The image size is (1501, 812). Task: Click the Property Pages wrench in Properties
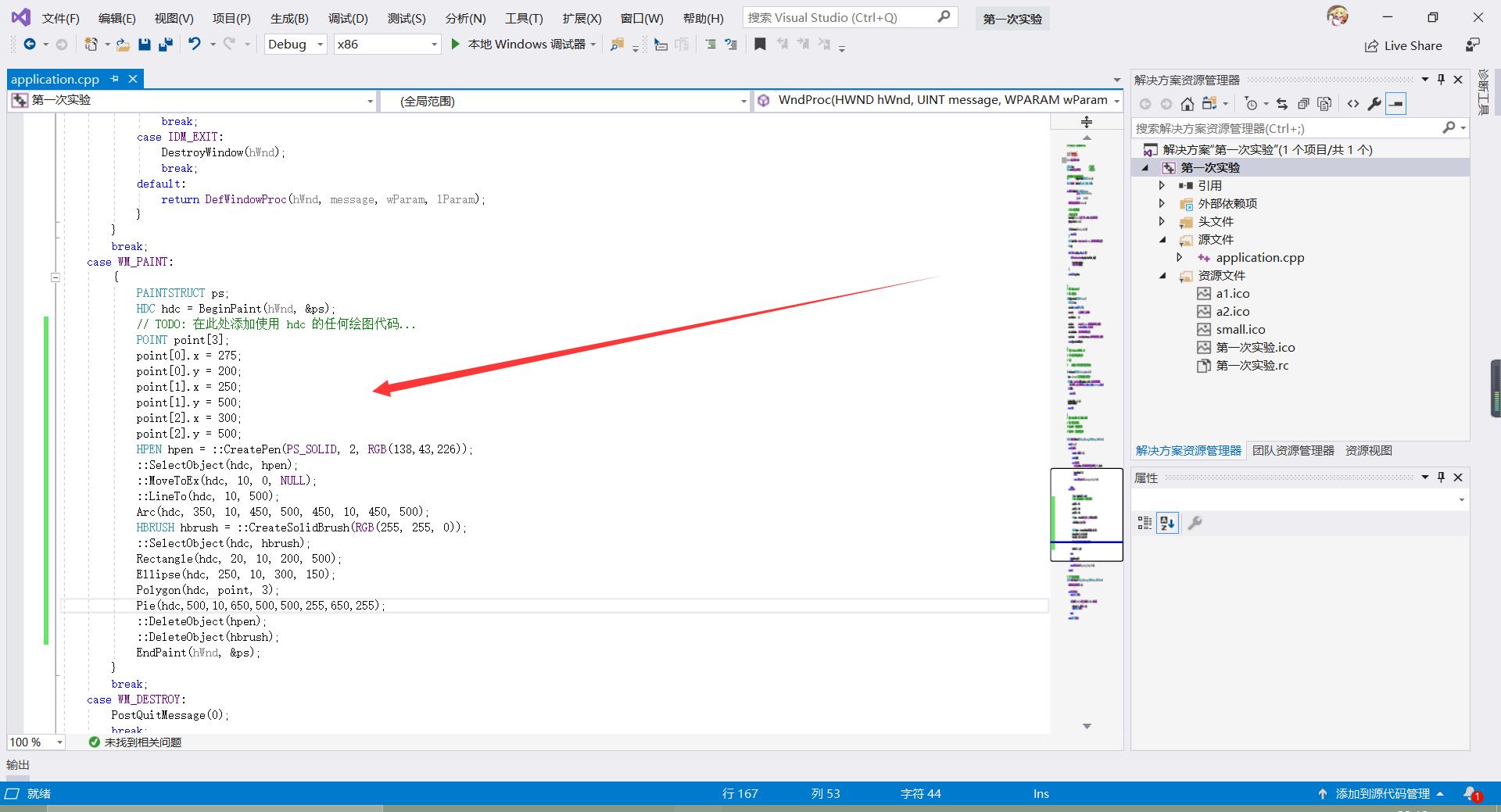(1195, 524)
